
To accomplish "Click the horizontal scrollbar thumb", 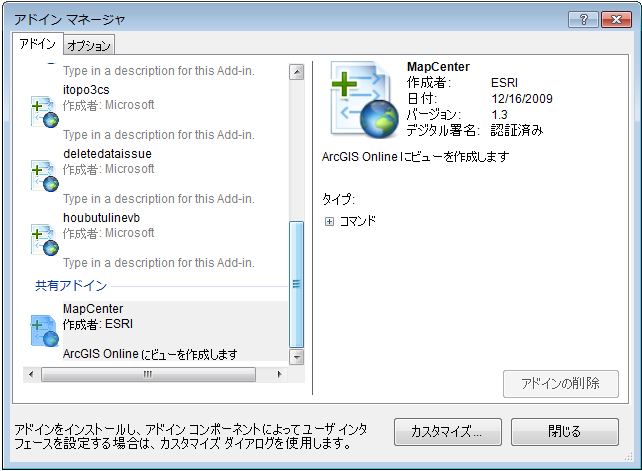I will 148,374.
